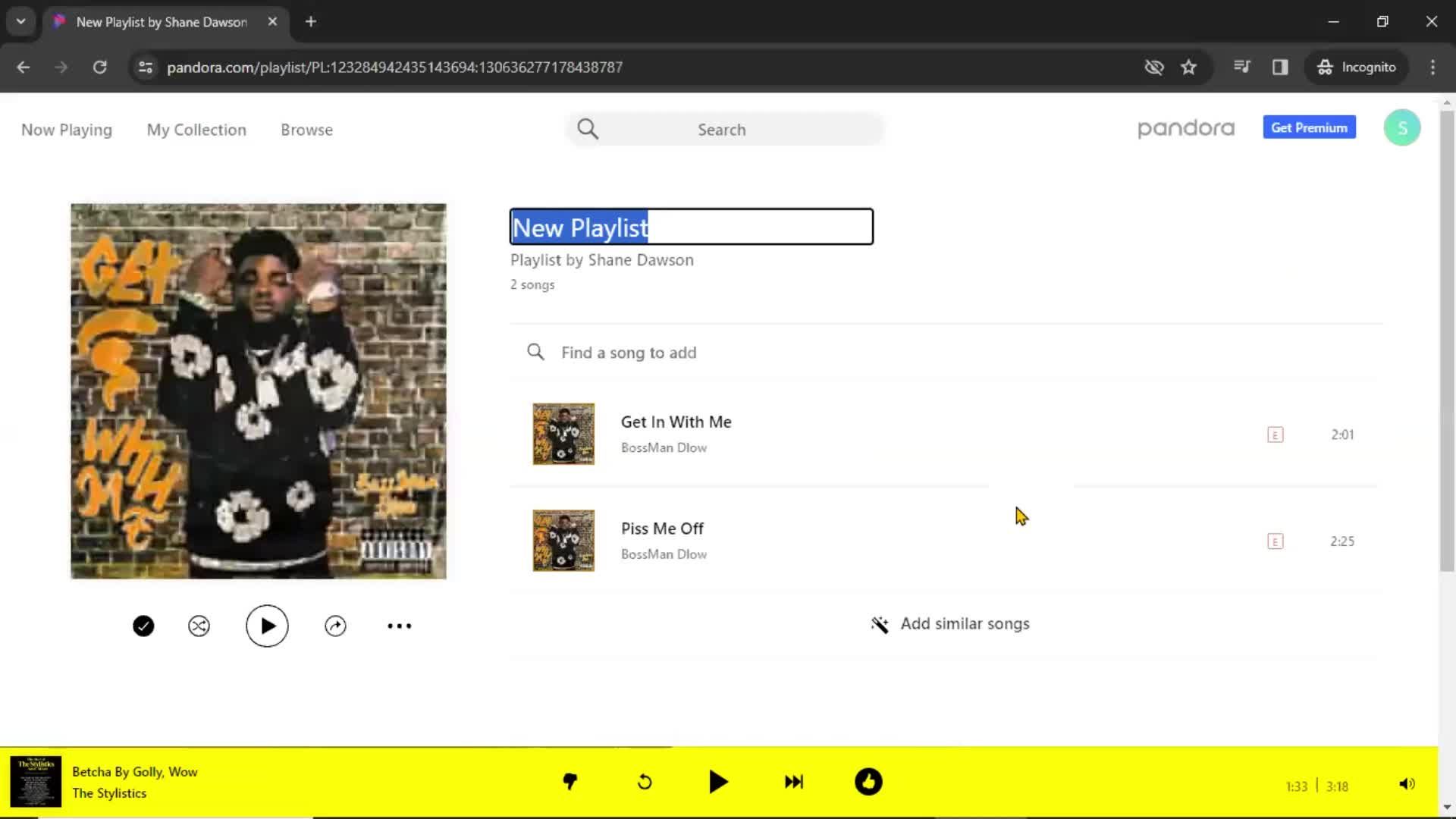Toggle play on currently playing track
Image resolution: width=1456 pixels, height=819 pixels.
[719, 783]
